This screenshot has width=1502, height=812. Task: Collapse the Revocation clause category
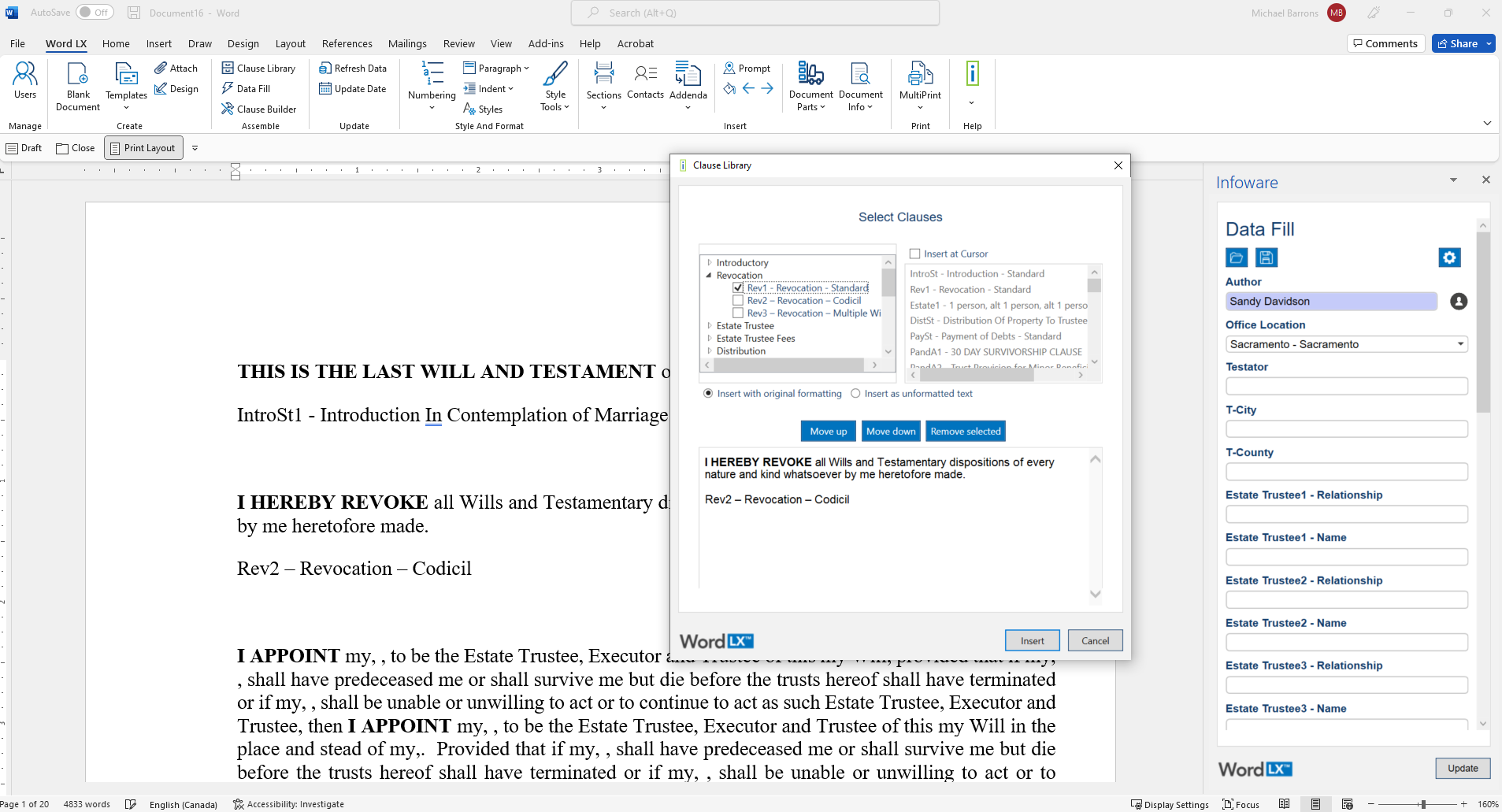(x=710, y=275)
